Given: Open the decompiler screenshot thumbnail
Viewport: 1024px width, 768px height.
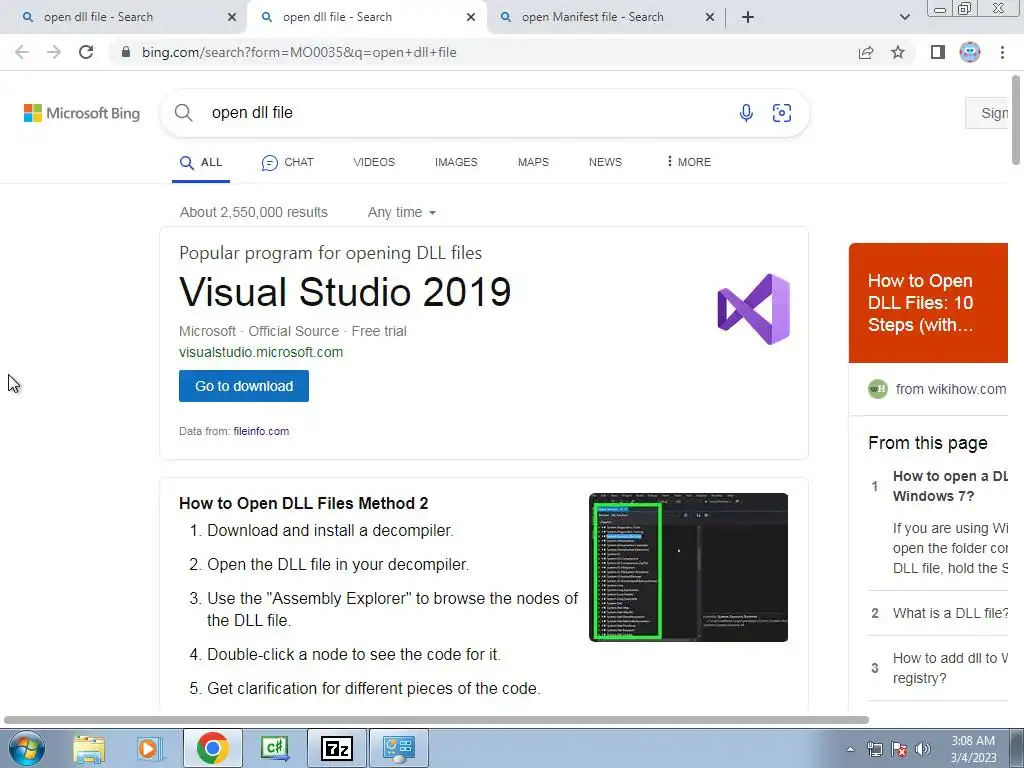Looking at the screenshot, I should click(x=688, y=567).
